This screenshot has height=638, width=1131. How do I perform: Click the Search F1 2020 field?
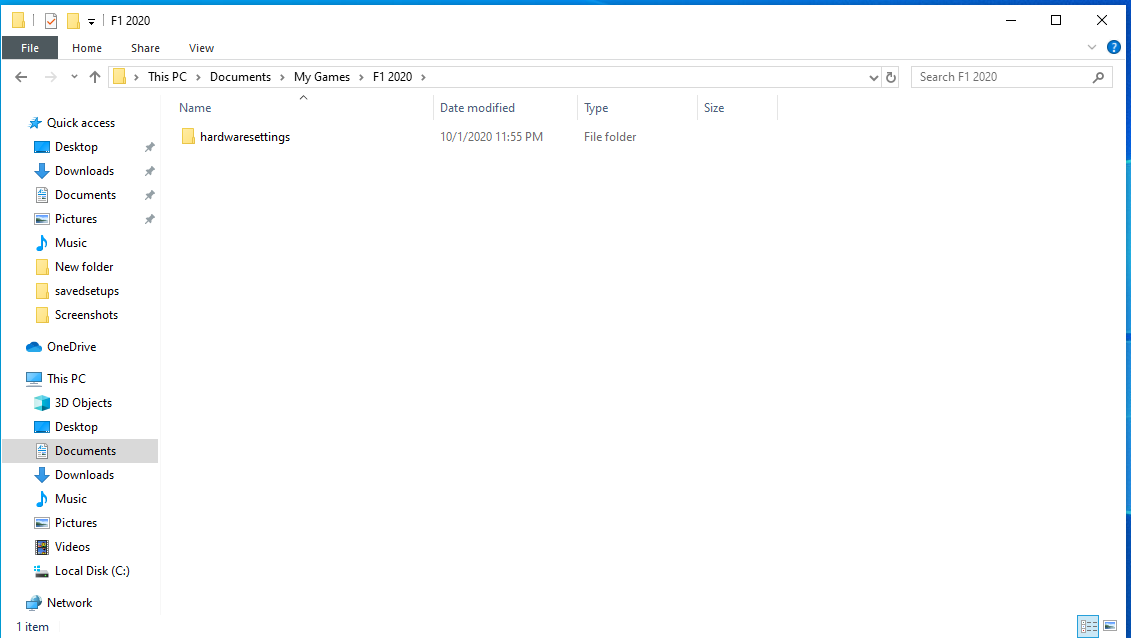1010,77
